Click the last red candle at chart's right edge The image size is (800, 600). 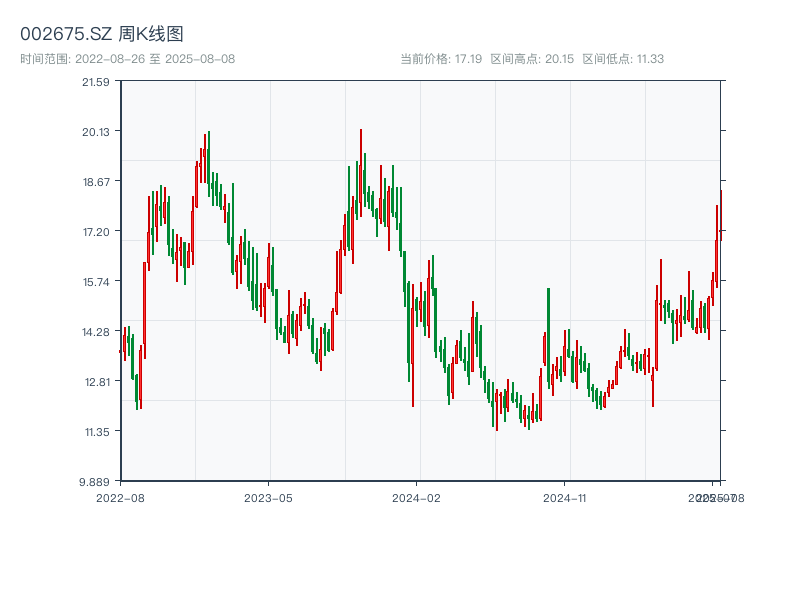click(721, 215)
